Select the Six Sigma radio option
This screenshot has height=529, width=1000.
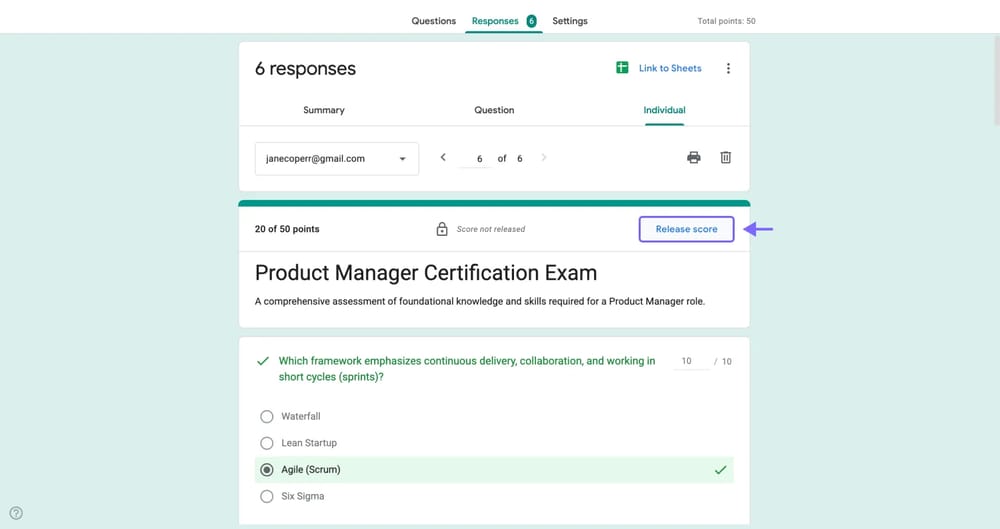pos(267,496)
